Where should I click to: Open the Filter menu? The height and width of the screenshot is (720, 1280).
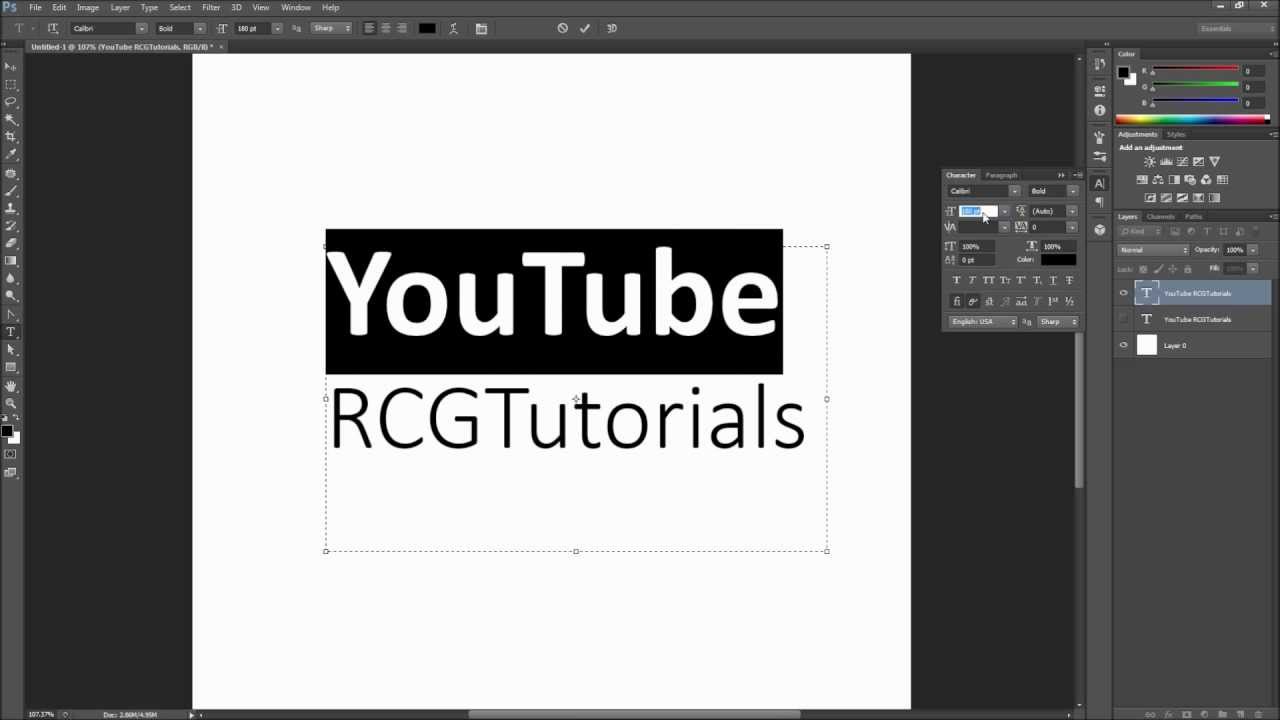point(211,7)
